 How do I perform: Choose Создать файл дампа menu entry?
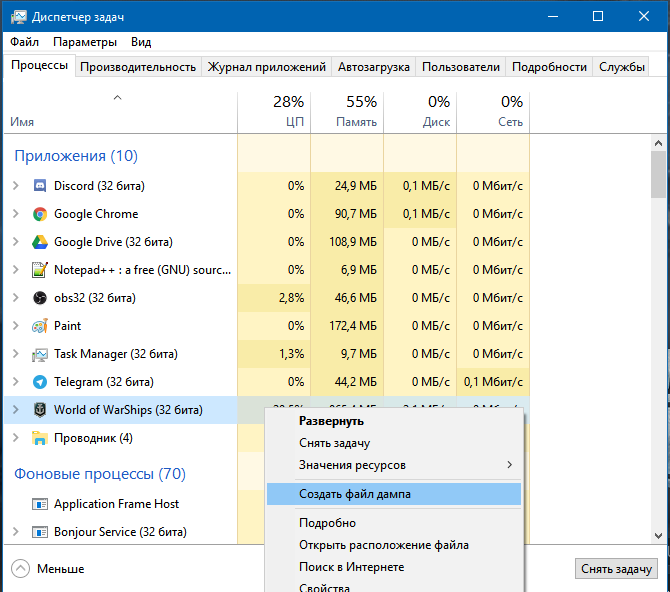click(394, 494)
